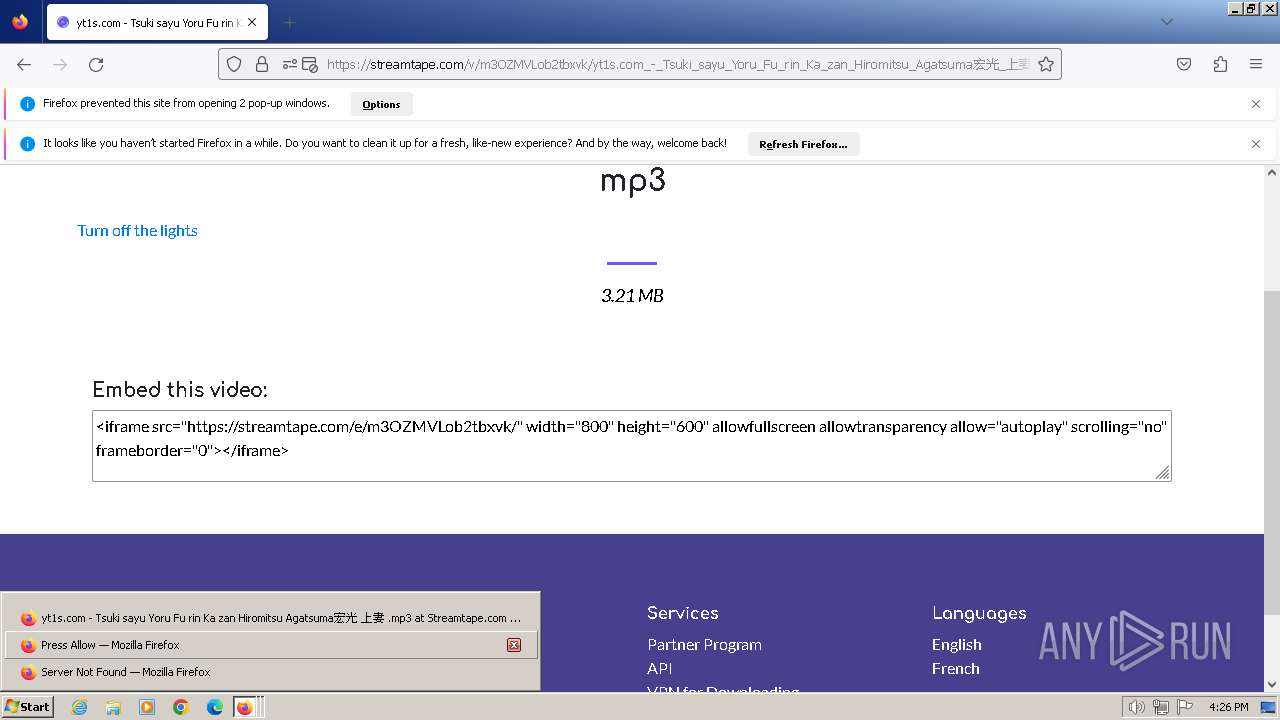
Task: Open volume control in system tray
Action: 1137,707
